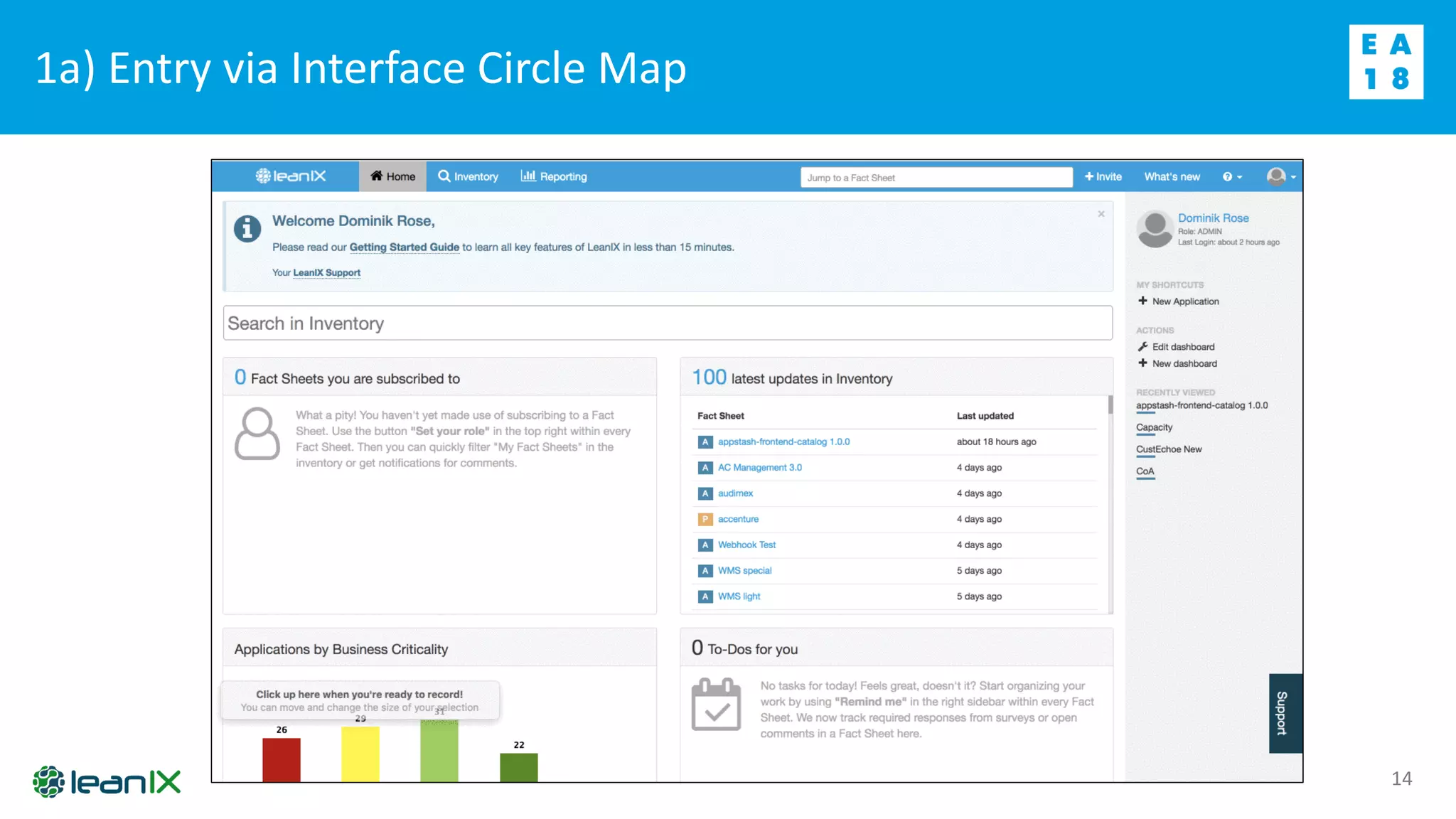
Task: Open appstash-frontend-catalog 1.0.0 in latest updates
Action: pos(783,441)
